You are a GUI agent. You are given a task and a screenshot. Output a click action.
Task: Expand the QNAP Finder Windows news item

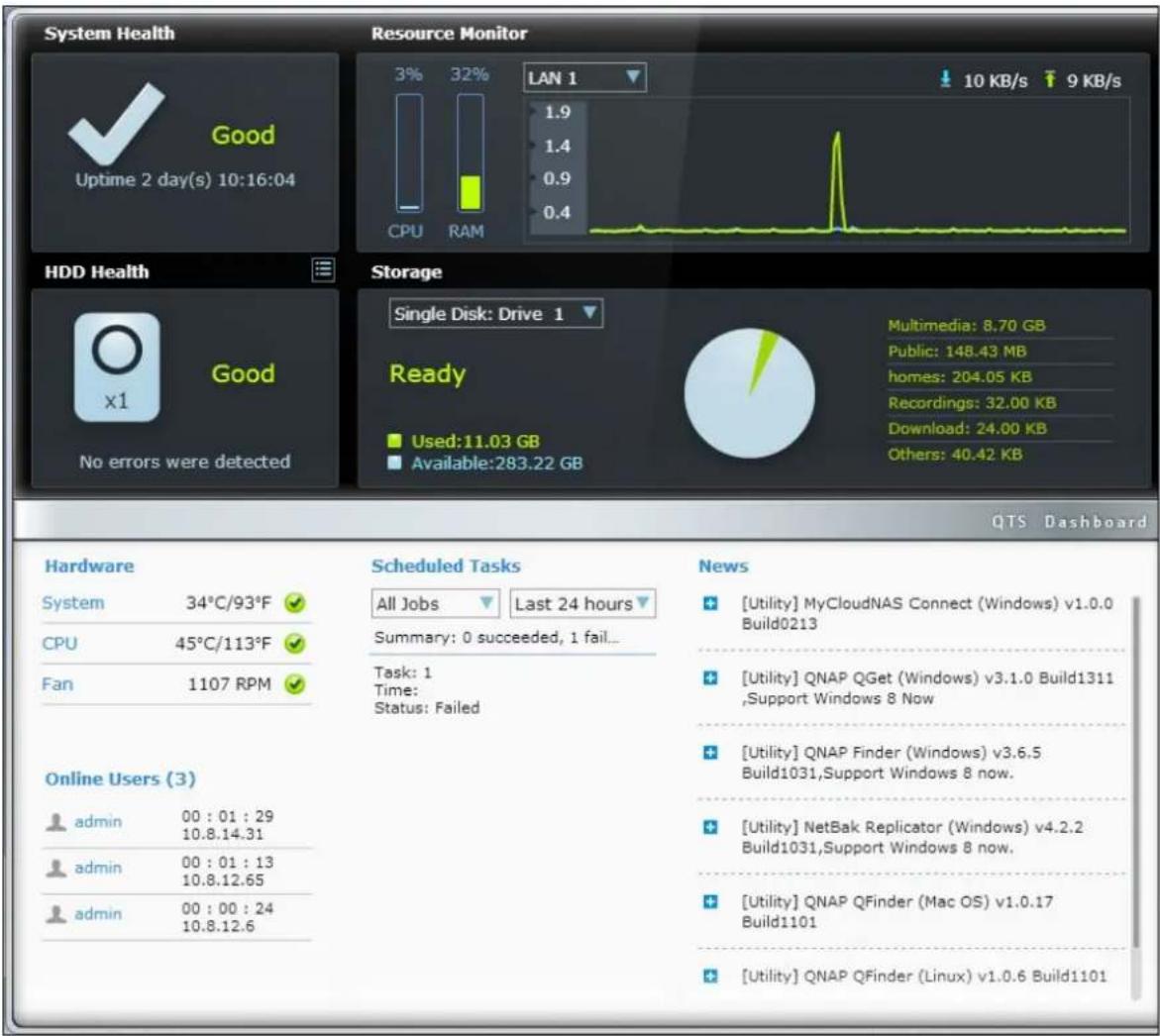[710, 753]
